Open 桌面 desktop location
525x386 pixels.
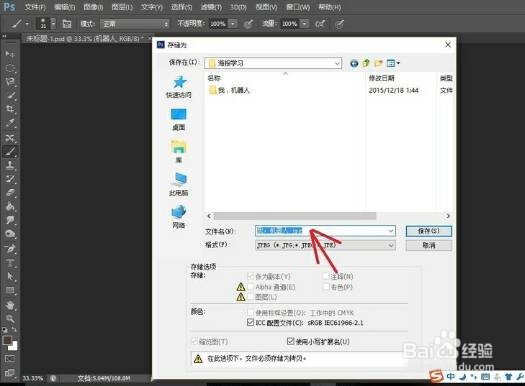point(178,120)
